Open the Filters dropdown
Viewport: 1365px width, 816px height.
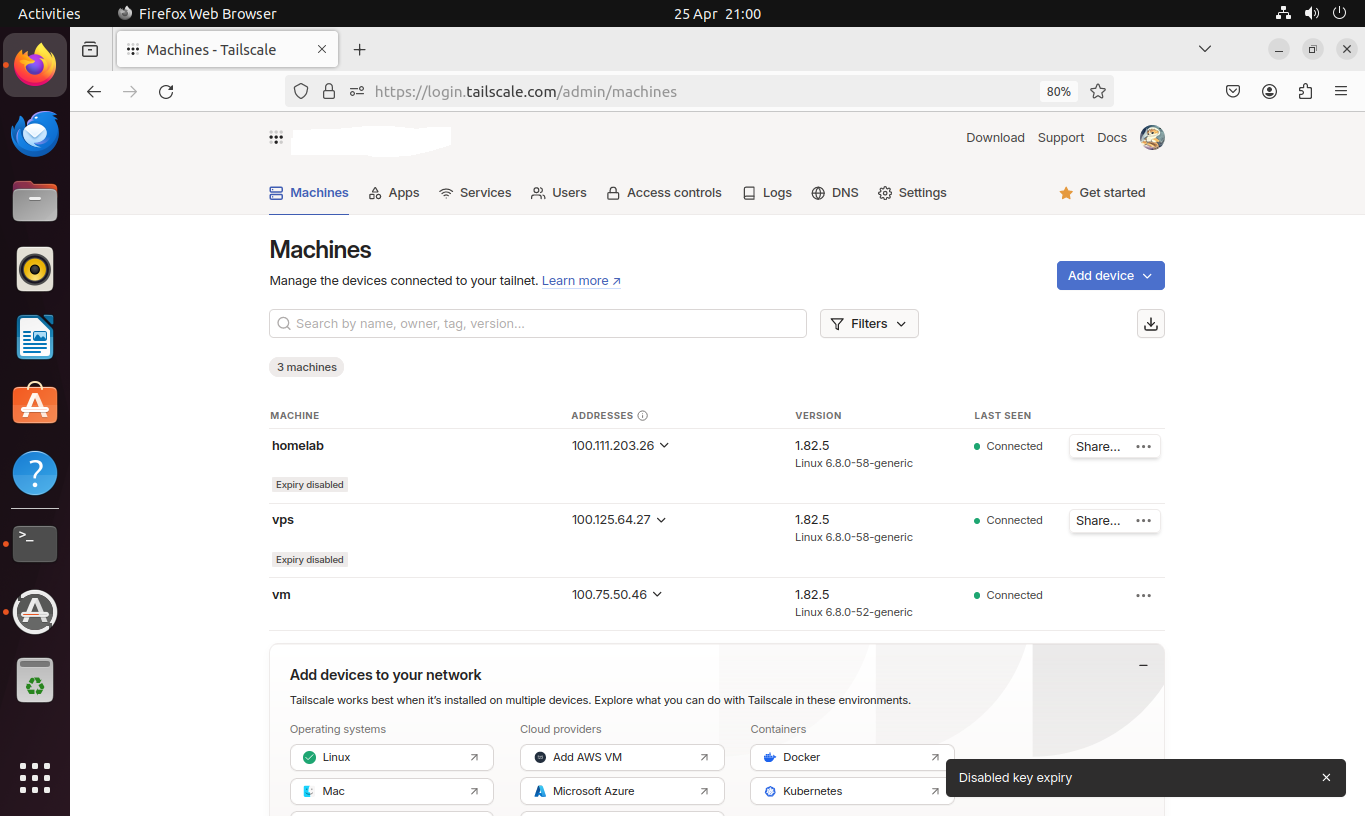[x=868, y=323]
